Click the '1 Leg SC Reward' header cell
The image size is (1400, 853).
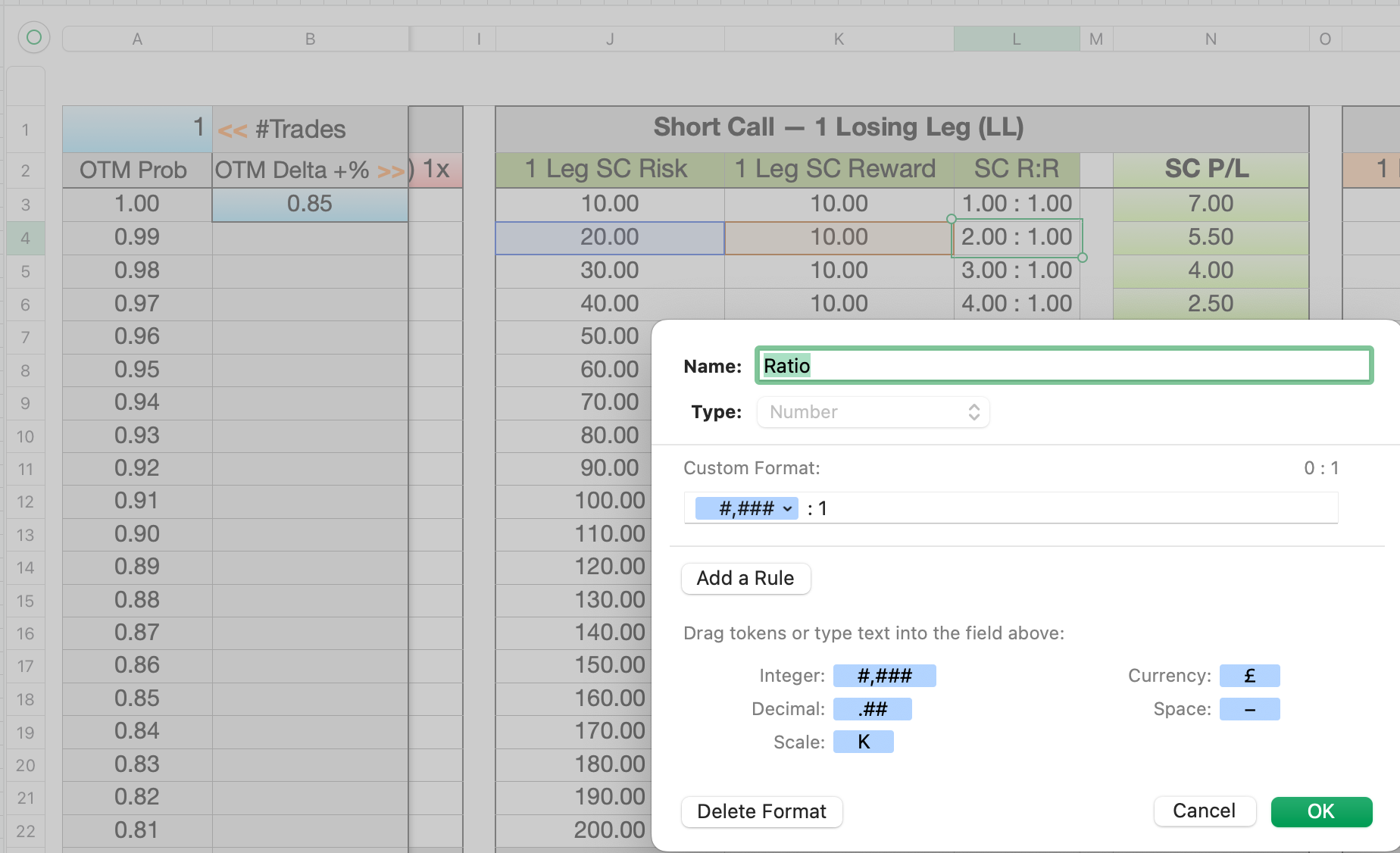click(x=839, y=170)
